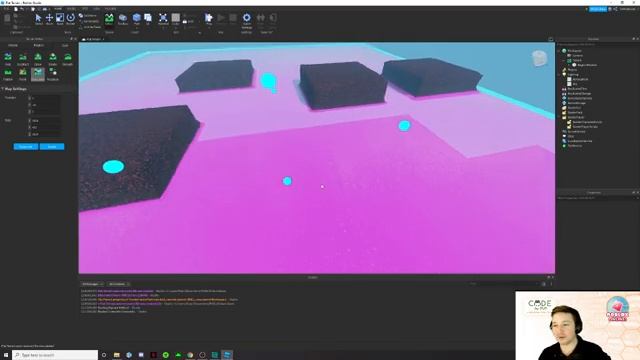Screen dimensions: 640x360
Task: Click the Paste icon in ribbon
Action: click(7, 18)
